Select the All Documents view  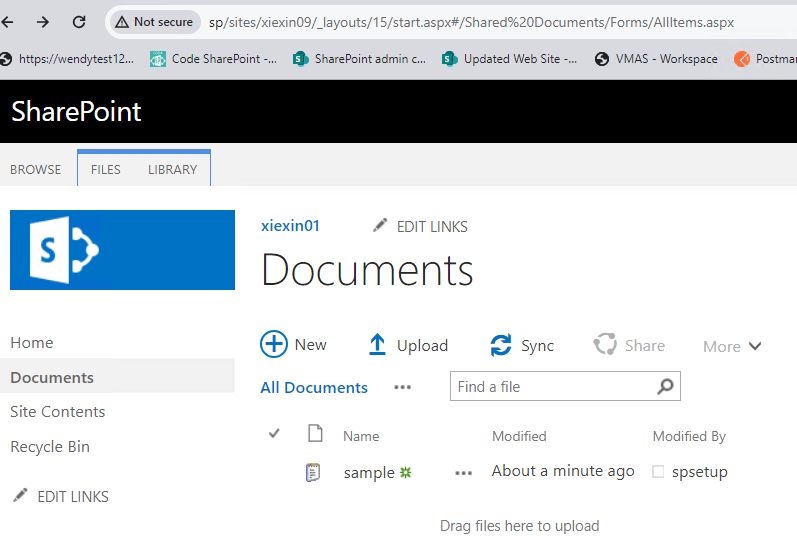314,387
